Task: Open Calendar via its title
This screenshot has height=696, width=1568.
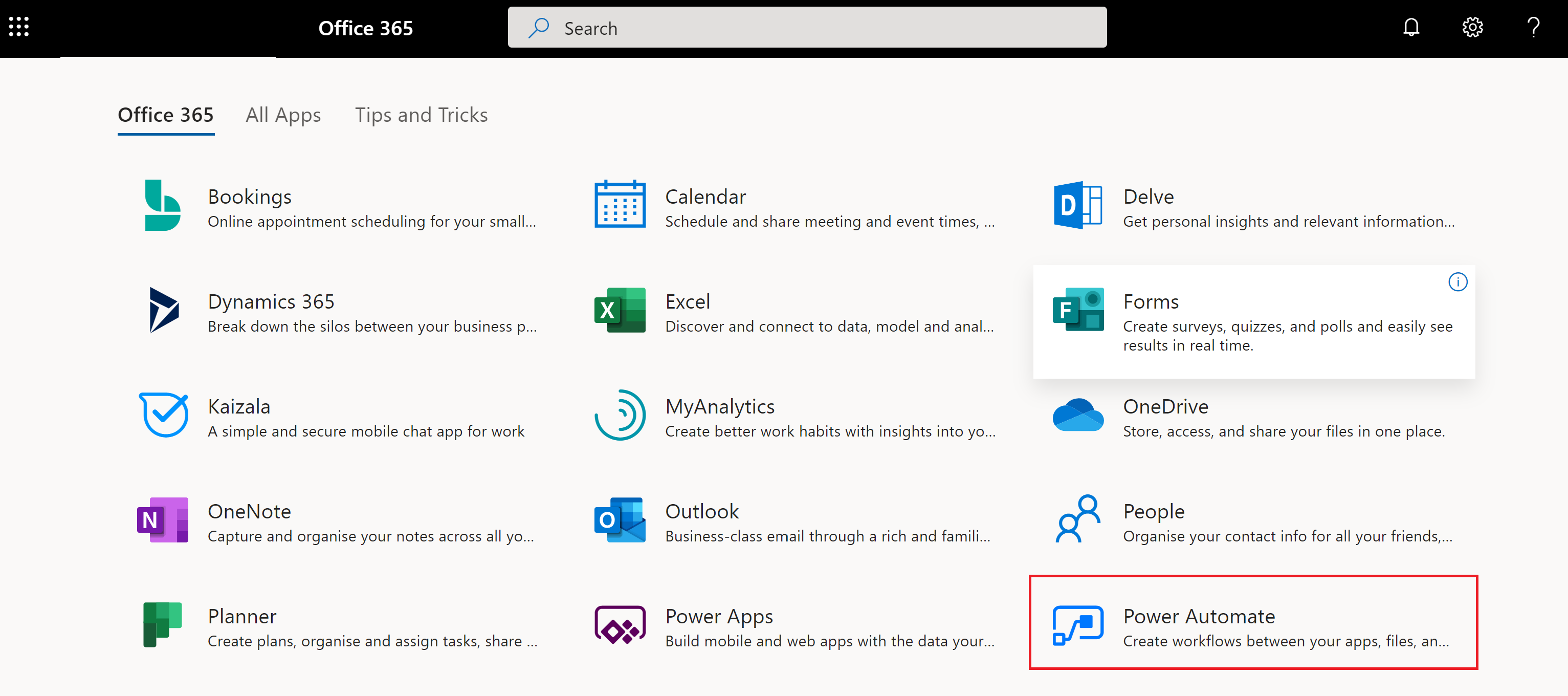Action: (x=705, y=197)
